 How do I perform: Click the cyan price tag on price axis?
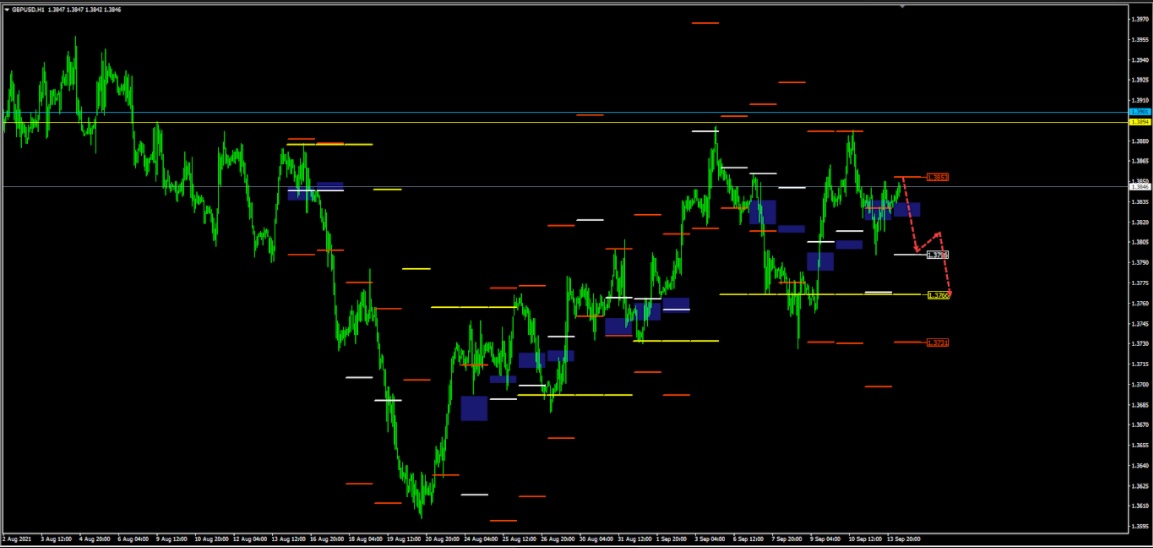point(1139,112)
